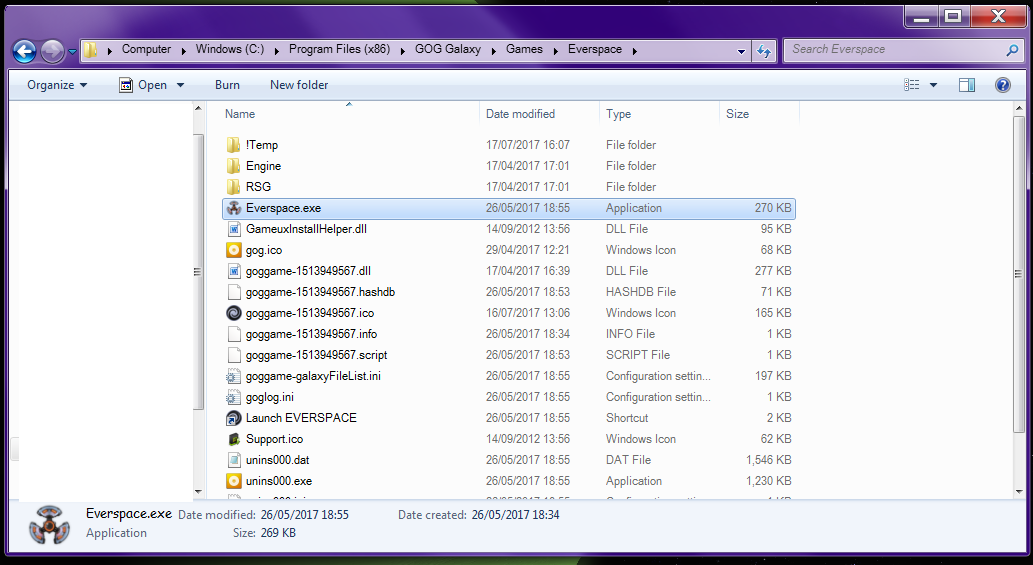
Task: Expand arrow after GOG Galaxy breadcrumb
Action: [x=493, y=51]
